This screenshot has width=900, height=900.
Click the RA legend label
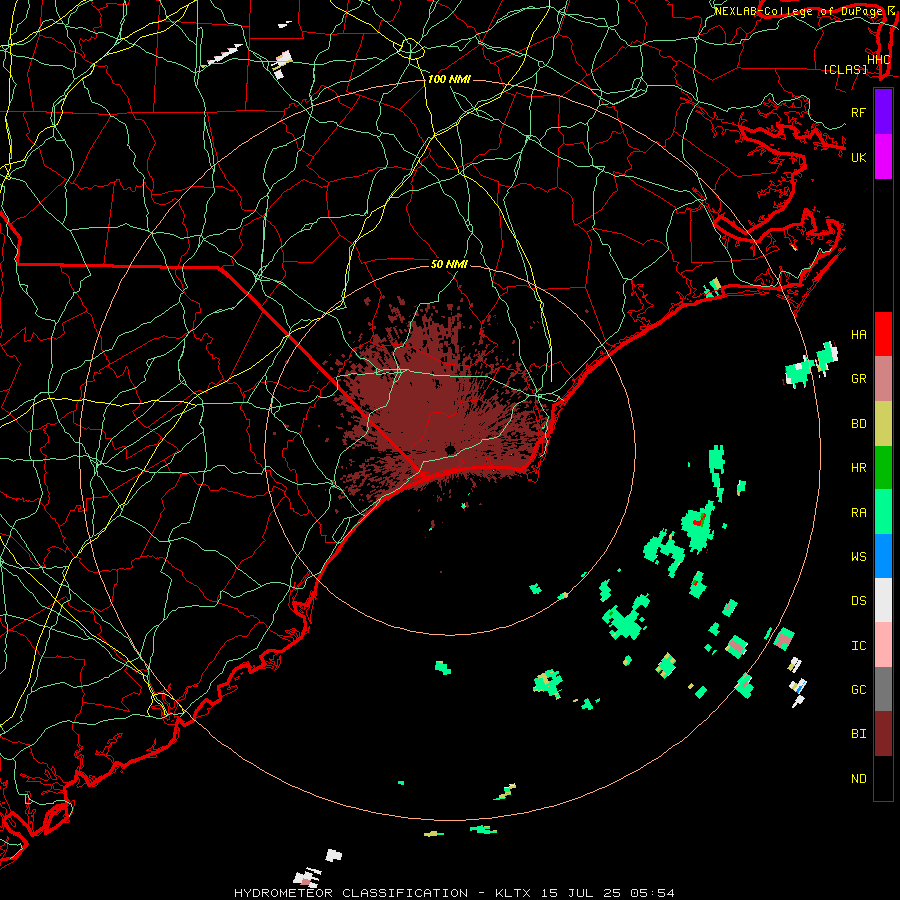[x=858, y=513]
